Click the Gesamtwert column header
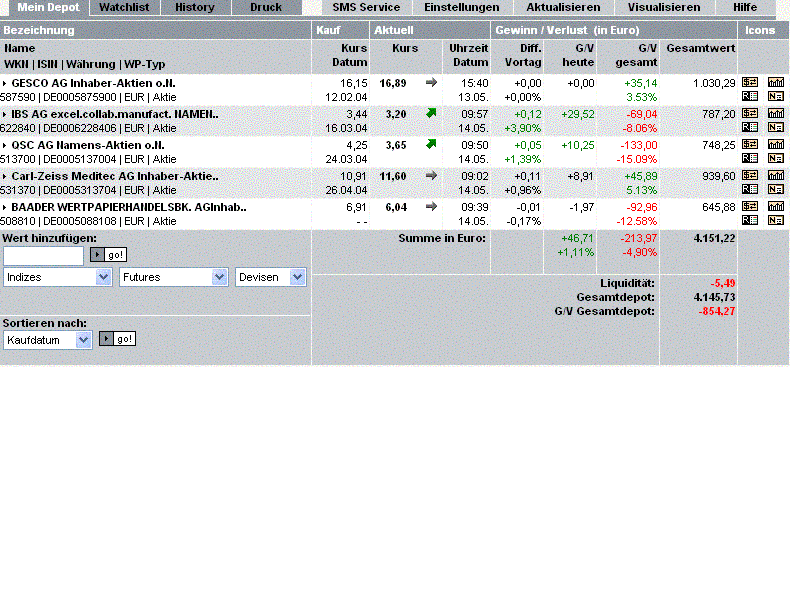Screen dimensions: 800x600 [x=701, y=48]
